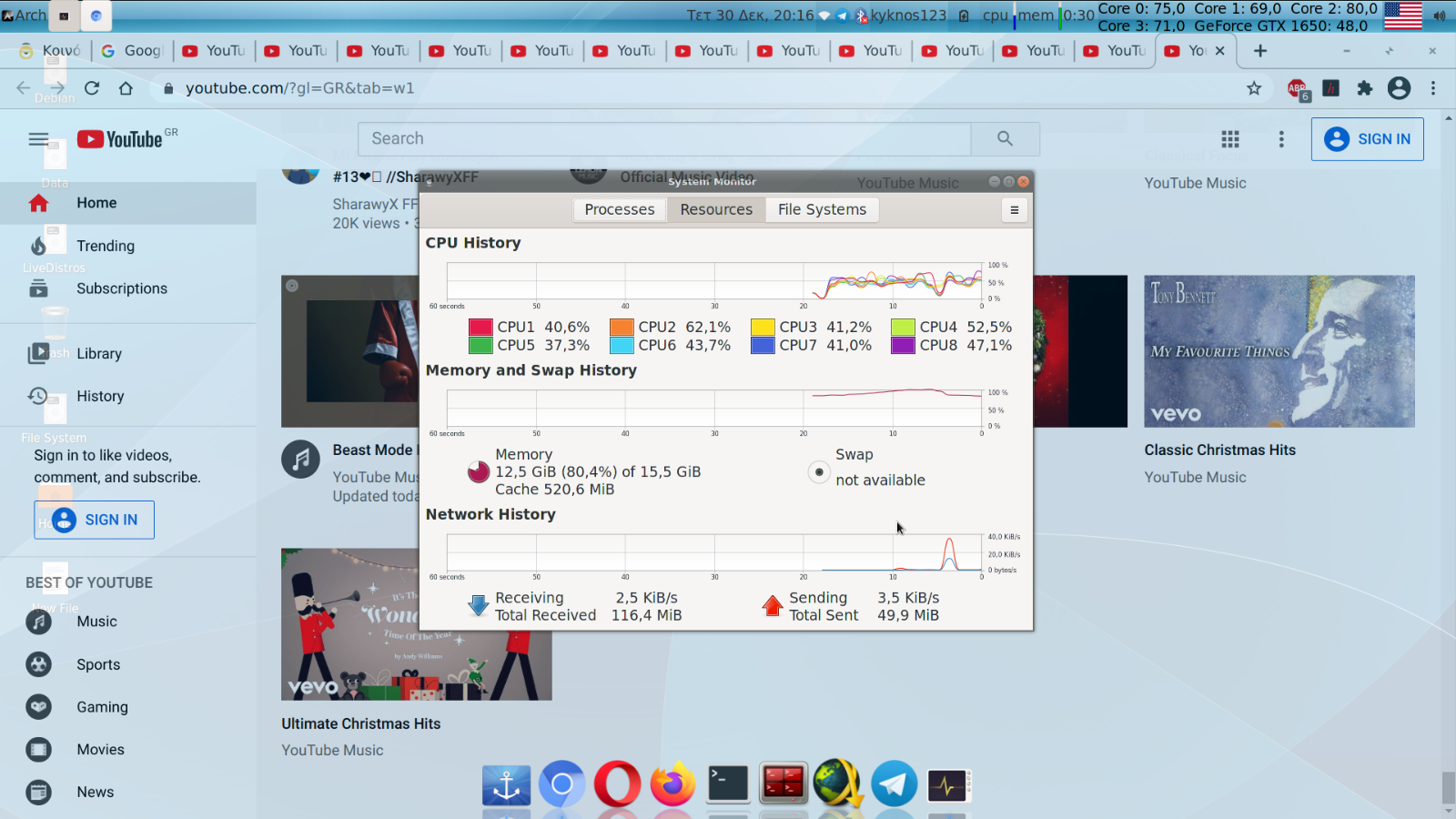Open System Monitor hamburger menu
The height and width of the screenshot is (819, 1456).
1015,210
